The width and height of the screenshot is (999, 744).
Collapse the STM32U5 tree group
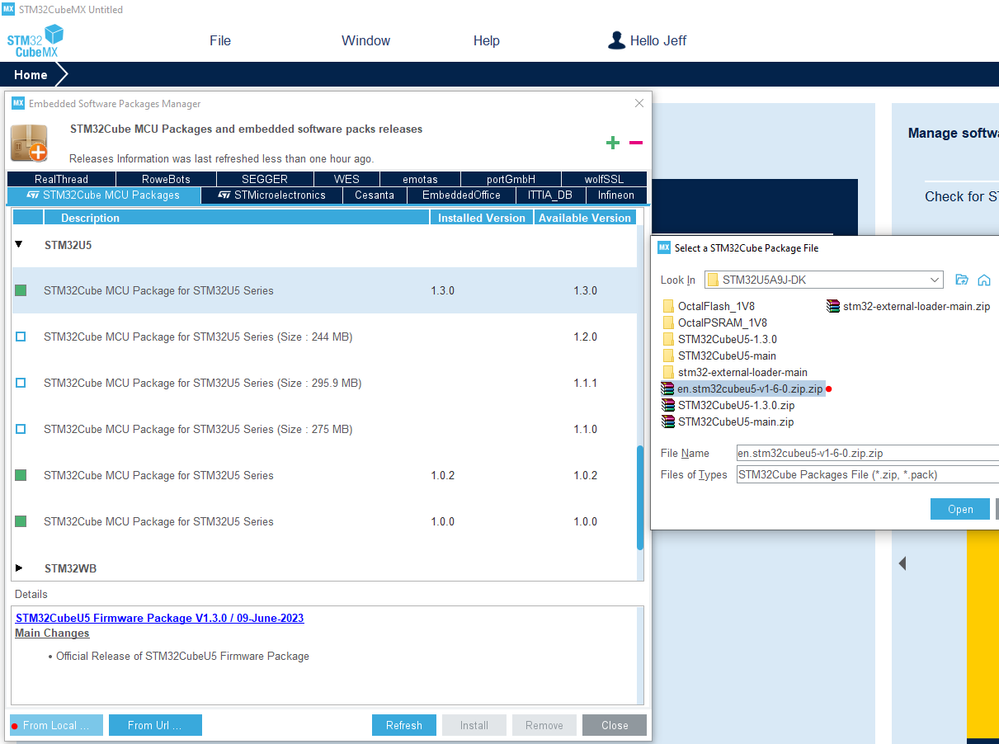tap(19, 245)
